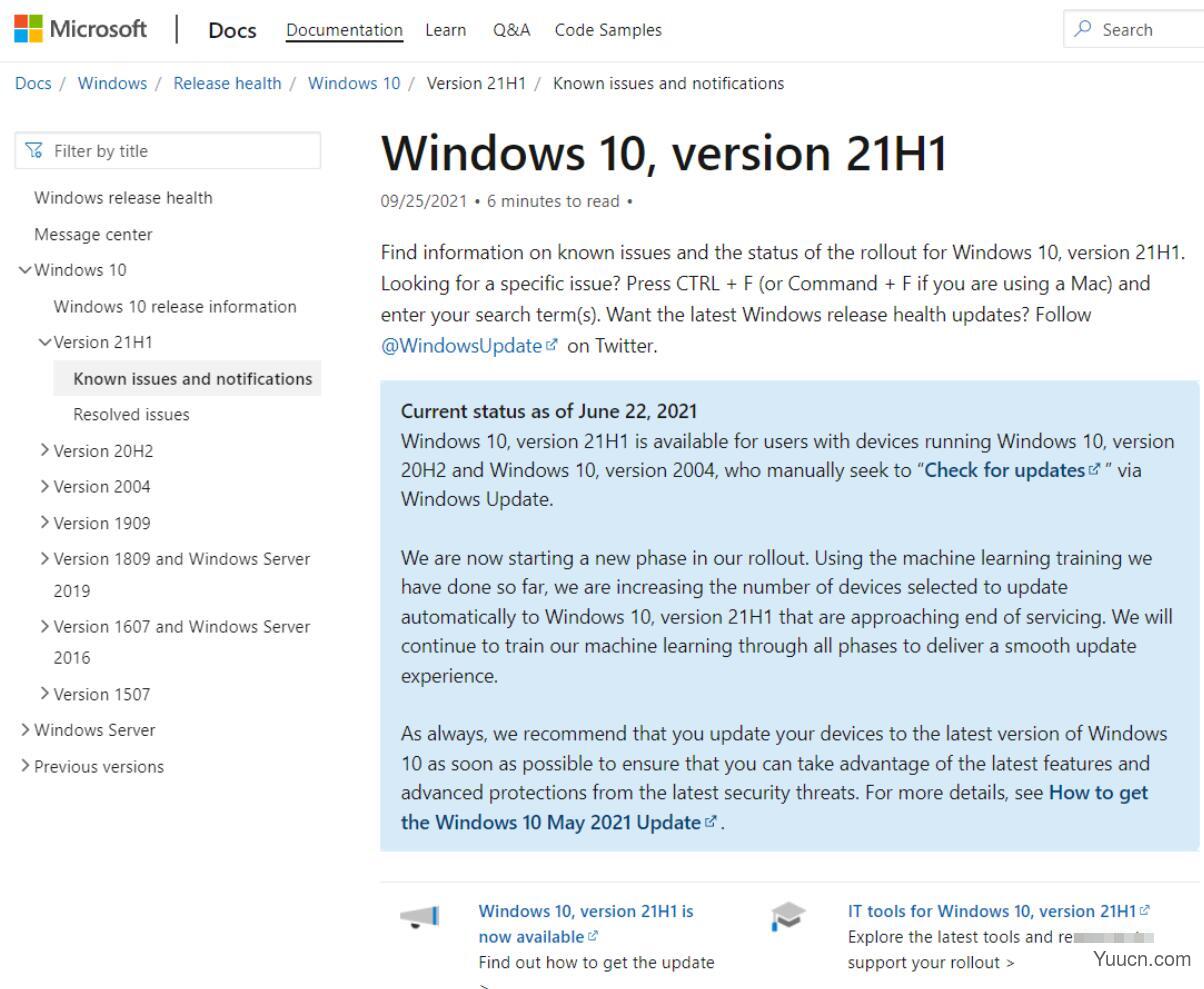This screenshot has width=1204, height=989.
Task: Select Windows 10 release information in sidebar
Action: click(176, 306)
